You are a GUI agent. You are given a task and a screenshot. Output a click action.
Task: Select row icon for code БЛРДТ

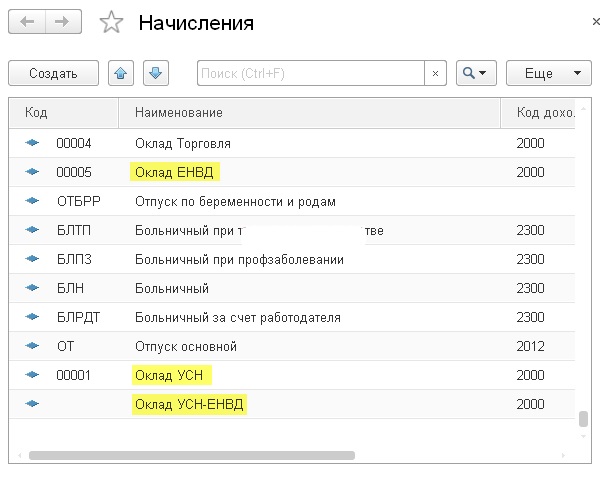click(x=32, y=317)
